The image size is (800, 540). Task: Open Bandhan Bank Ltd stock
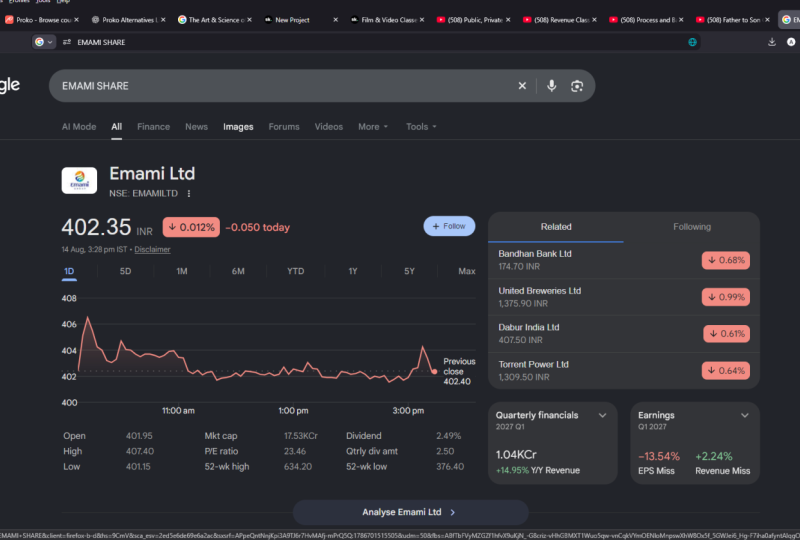tap(623, 260)
